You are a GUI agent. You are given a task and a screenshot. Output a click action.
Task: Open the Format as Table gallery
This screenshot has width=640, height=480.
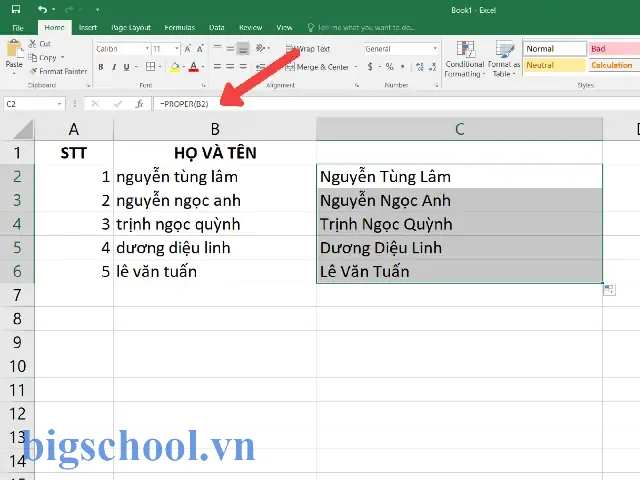click(x=504, y=59)
